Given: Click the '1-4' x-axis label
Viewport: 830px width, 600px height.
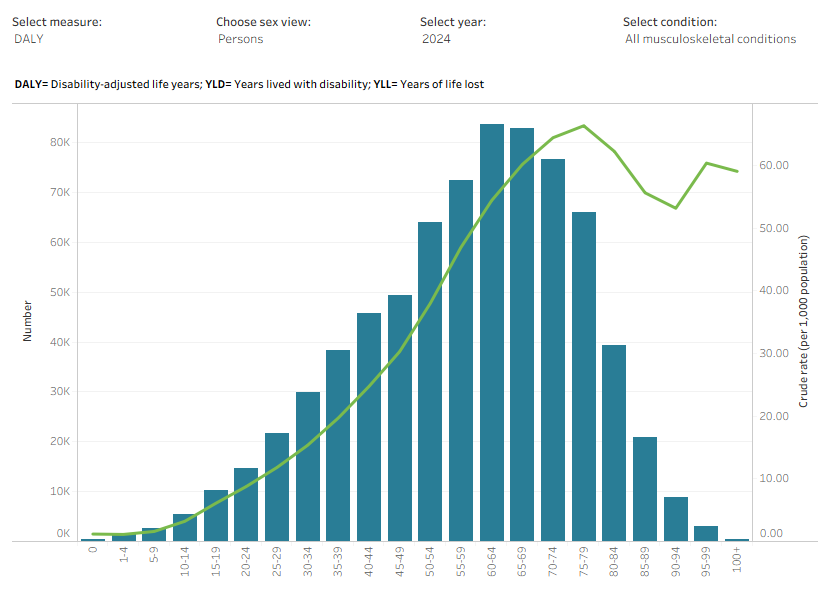Looking at the screenshot, I should [123, 555].
